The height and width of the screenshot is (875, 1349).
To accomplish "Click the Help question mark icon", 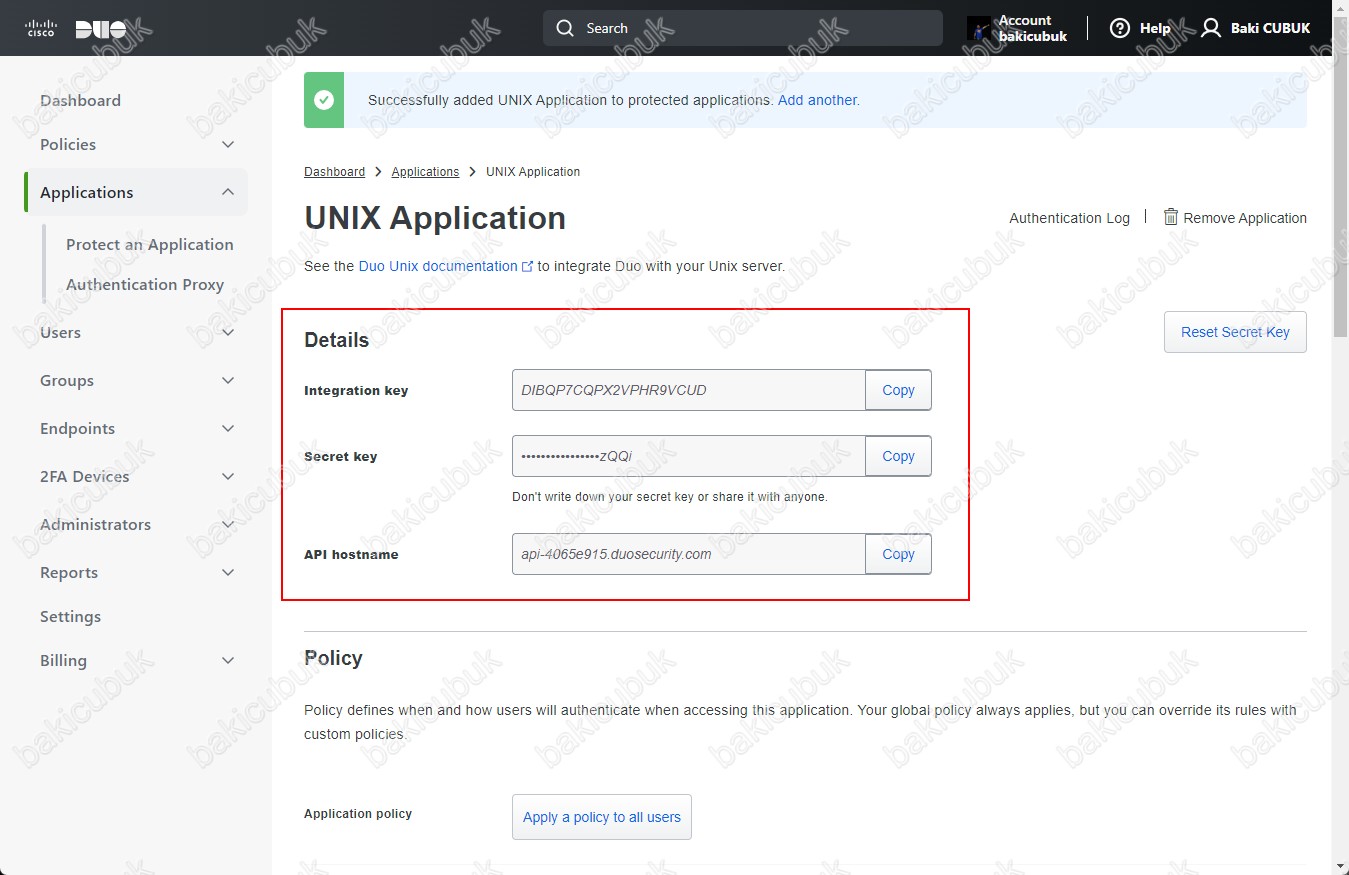I will (1120, 28).
